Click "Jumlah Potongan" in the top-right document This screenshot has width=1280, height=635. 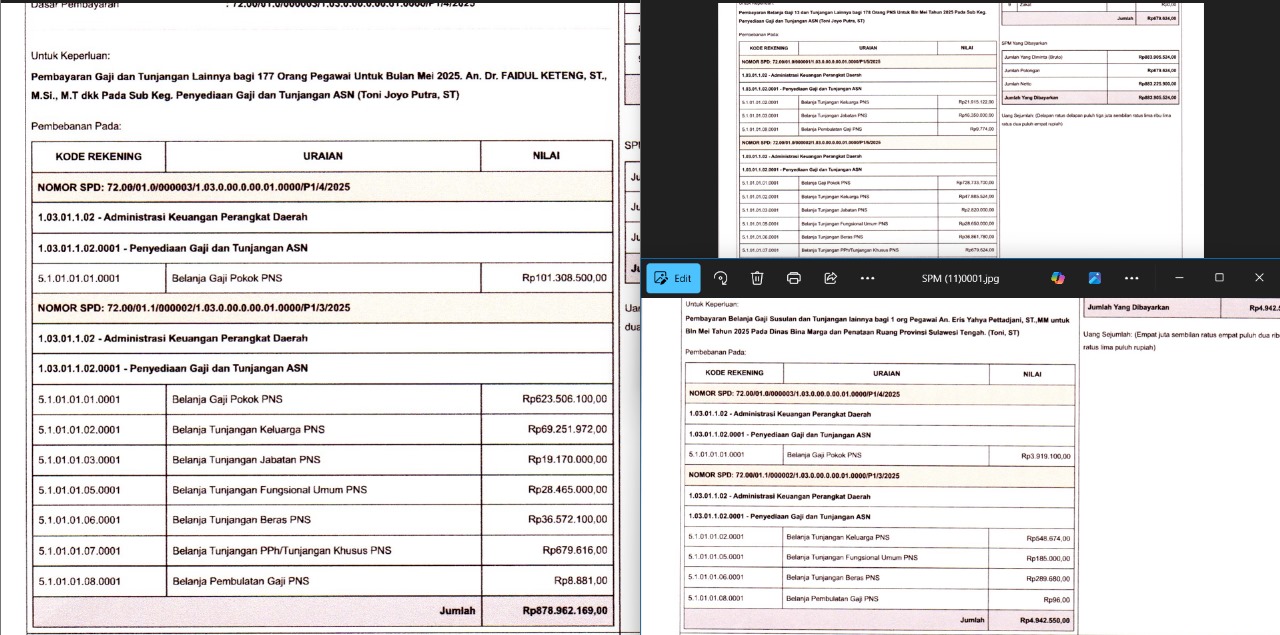coord(1023,71)
